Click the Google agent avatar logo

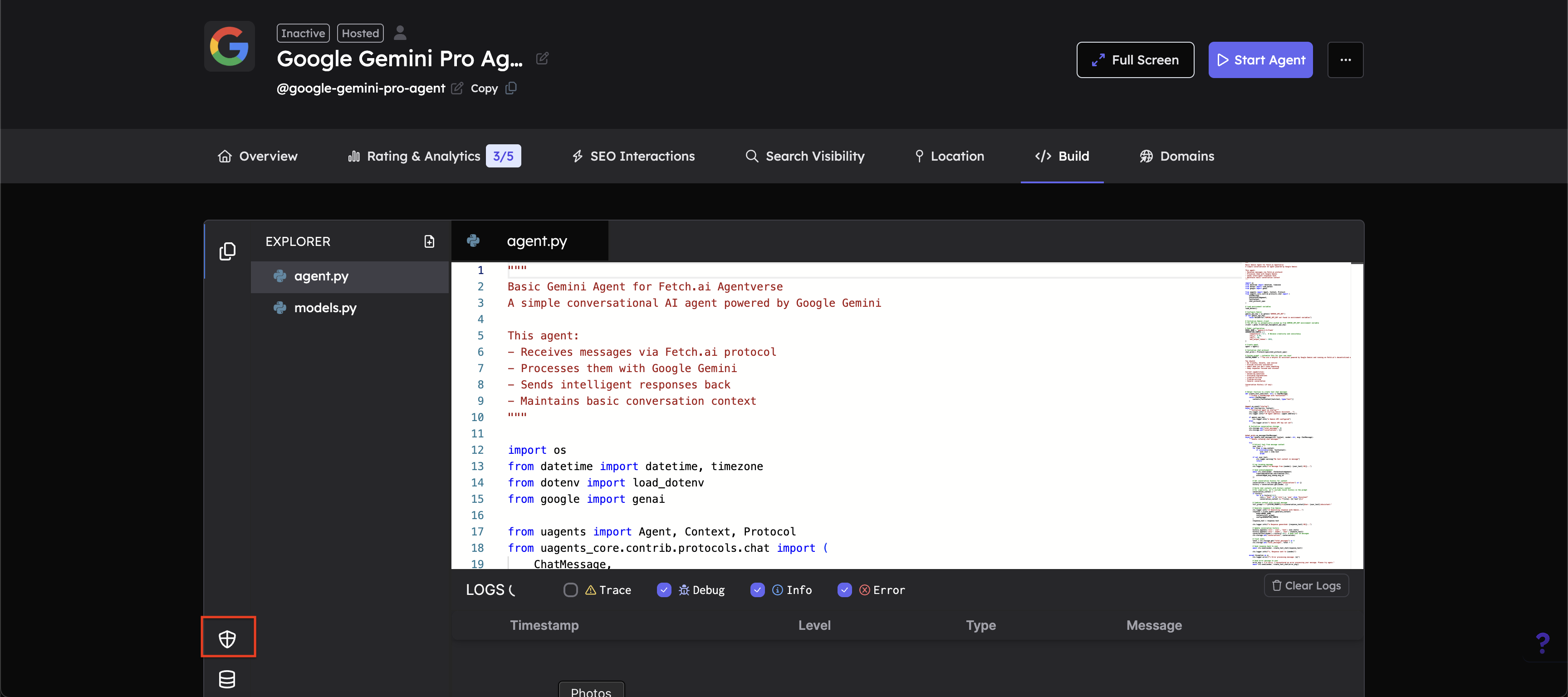pos(229,46)
